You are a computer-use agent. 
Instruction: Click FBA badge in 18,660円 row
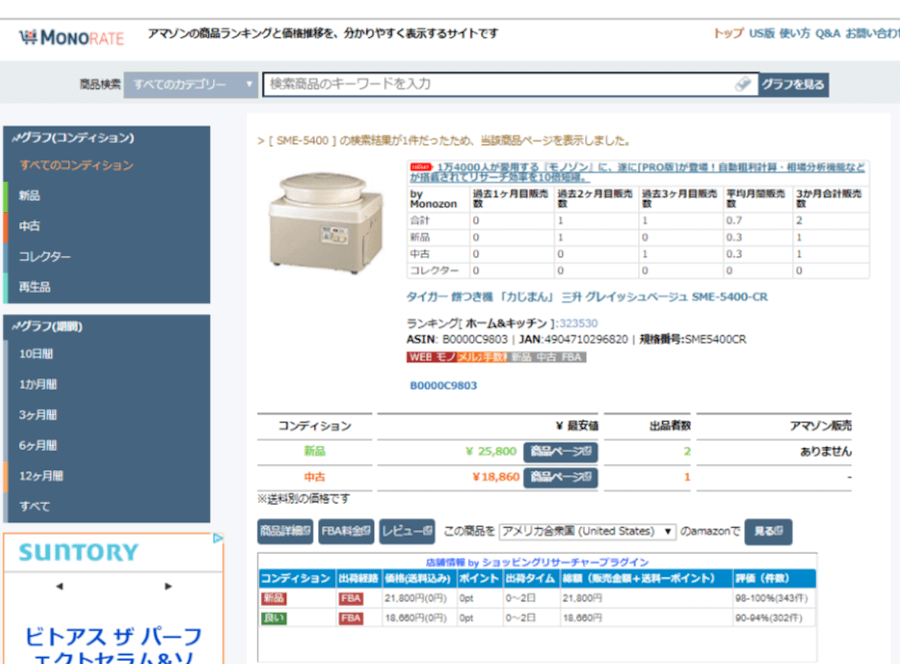(x=351, y=618)
